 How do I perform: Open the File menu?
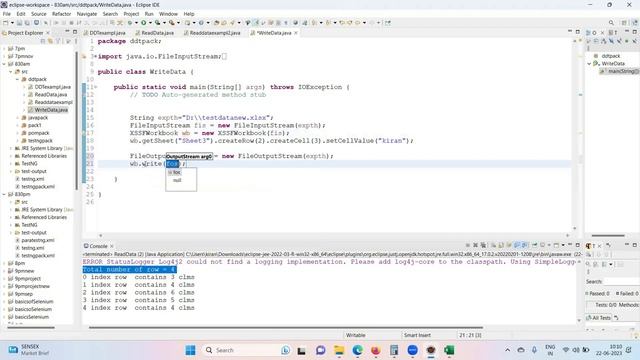(7, 14)
